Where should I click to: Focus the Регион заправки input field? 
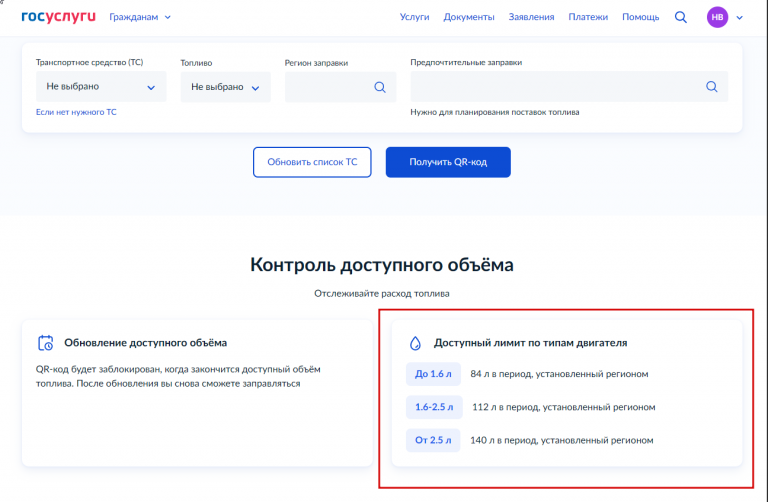coord(340,87)
